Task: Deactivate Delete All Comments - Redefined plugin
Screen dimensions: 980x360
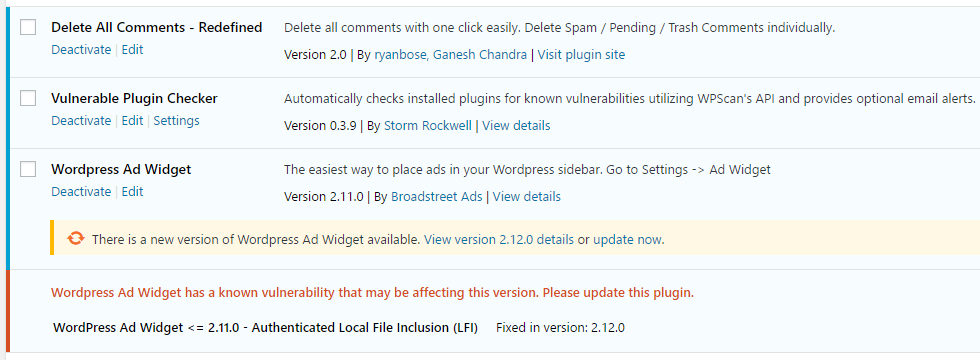Action: [81, 50]
